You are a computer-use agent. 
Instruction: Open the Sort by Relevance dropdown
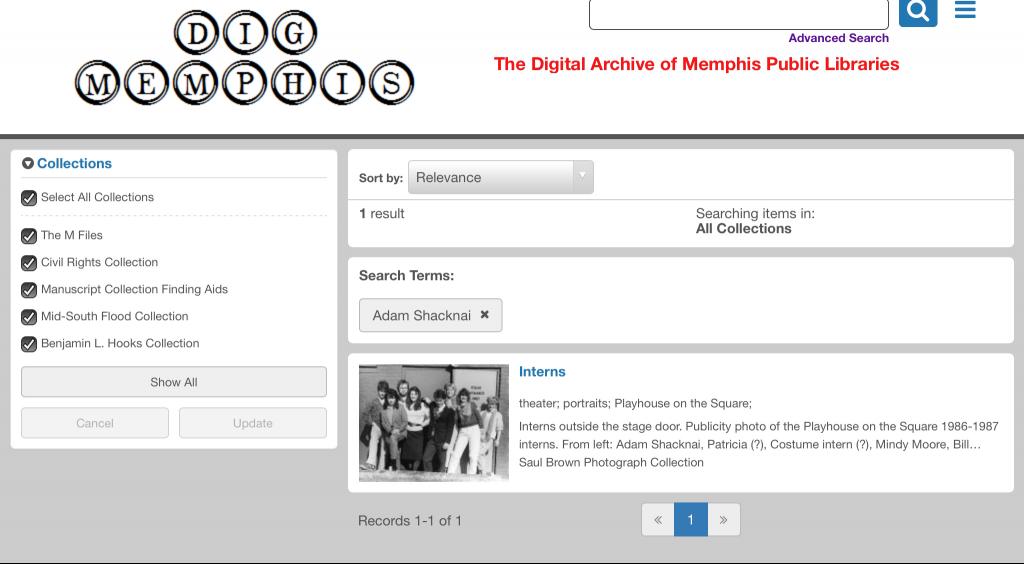point(500,177)
